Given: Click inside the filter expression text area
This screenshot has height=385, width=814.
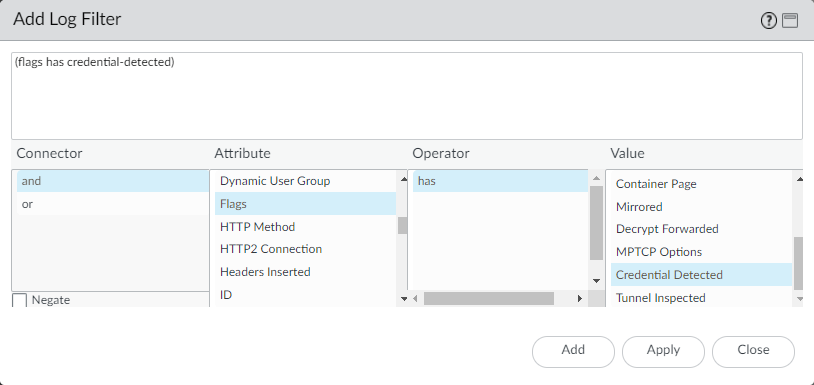Looking at the screenshot, I should (x=406, y=95).
